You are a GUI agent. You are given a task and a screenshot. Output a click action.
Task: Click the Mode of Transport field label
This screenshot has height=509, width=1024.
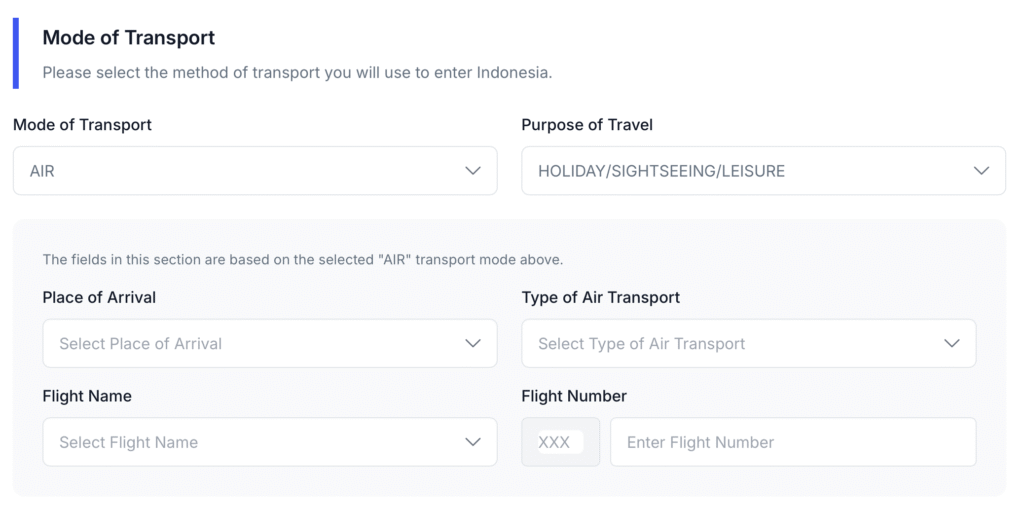tap(82, 125)
